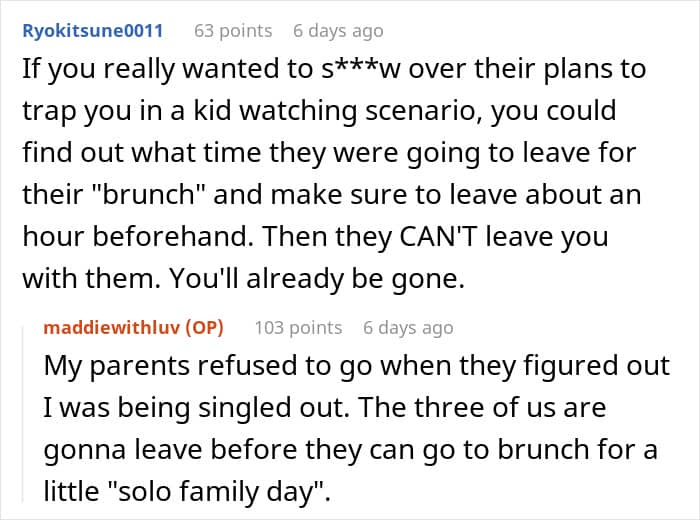The image size is (700, 520).
Task: Click the 63 points score
Action: pyautogui.click(x=233, y=31)
